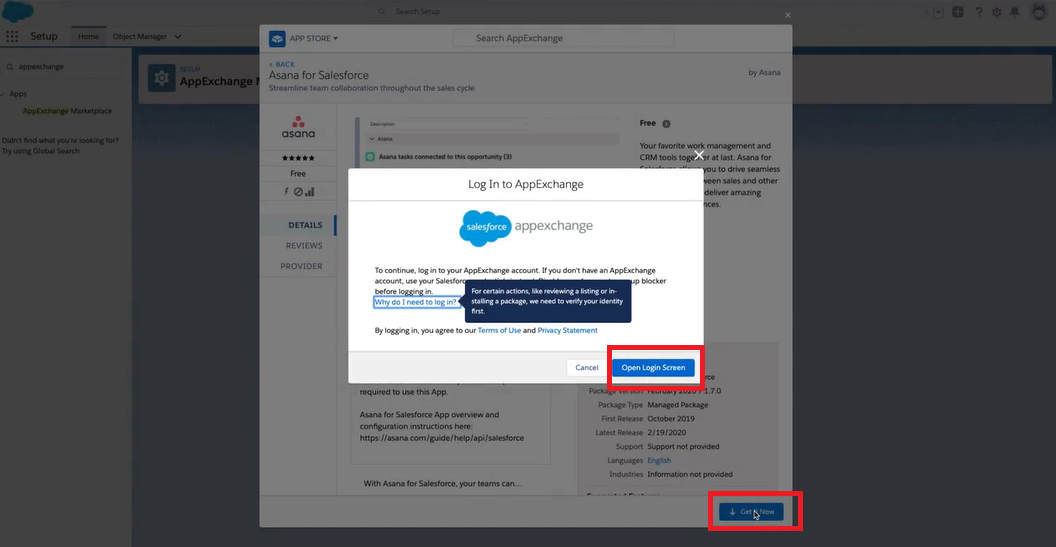The height and width of the screenshot is (547, 1056).
Task: Click the Quick Find box containing 'appexchange'
Action: click(x=61, y=67)
